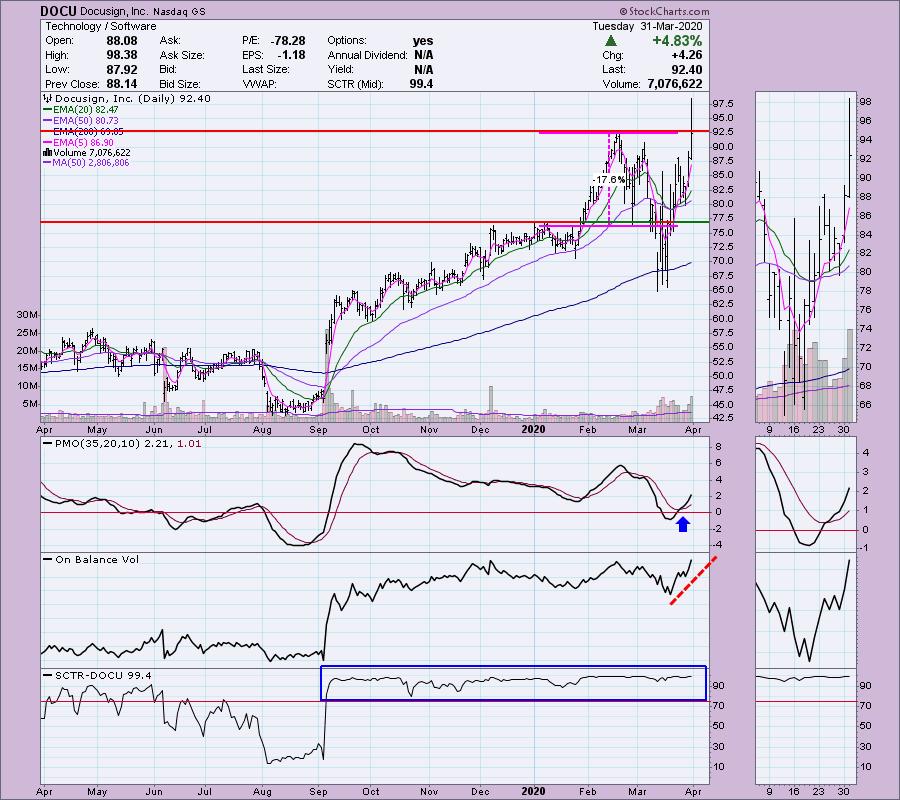Click the Prev Close value 88.14
This screenshot has width=900, height=800.
pos(122,84)
